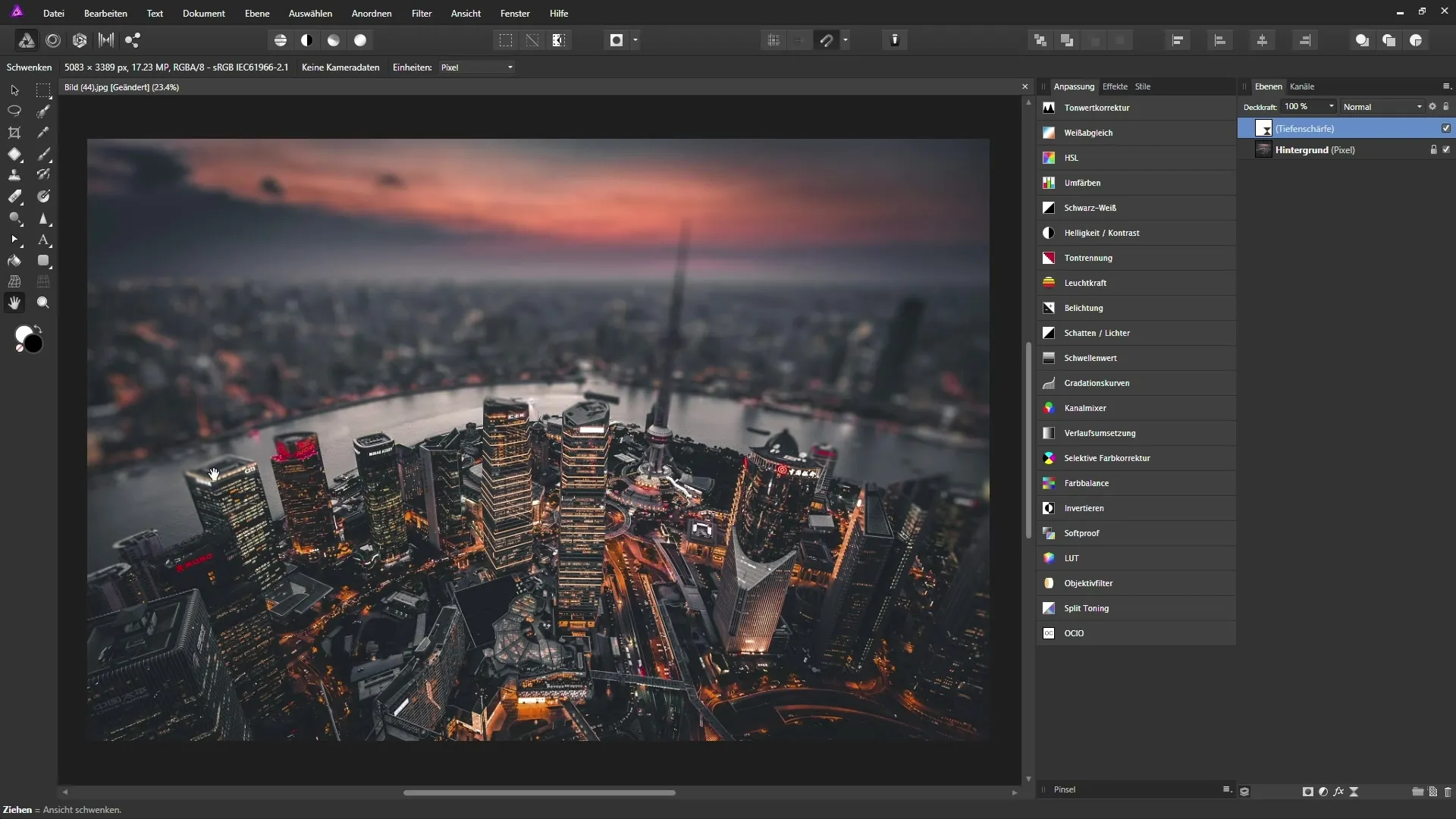Add a live filter layer
The width and height of the screenshot is (1456, 819).
[1354, 792]
